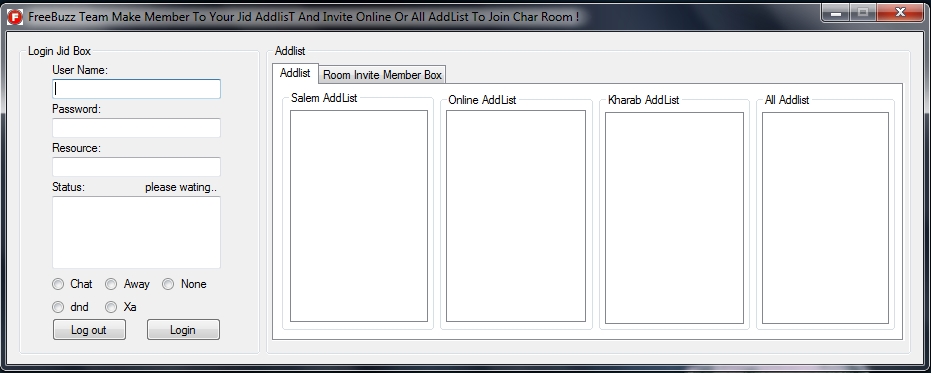The image size is (931, 373).
Task: Select the Away status radio button
Action: (x=111, y=285)
